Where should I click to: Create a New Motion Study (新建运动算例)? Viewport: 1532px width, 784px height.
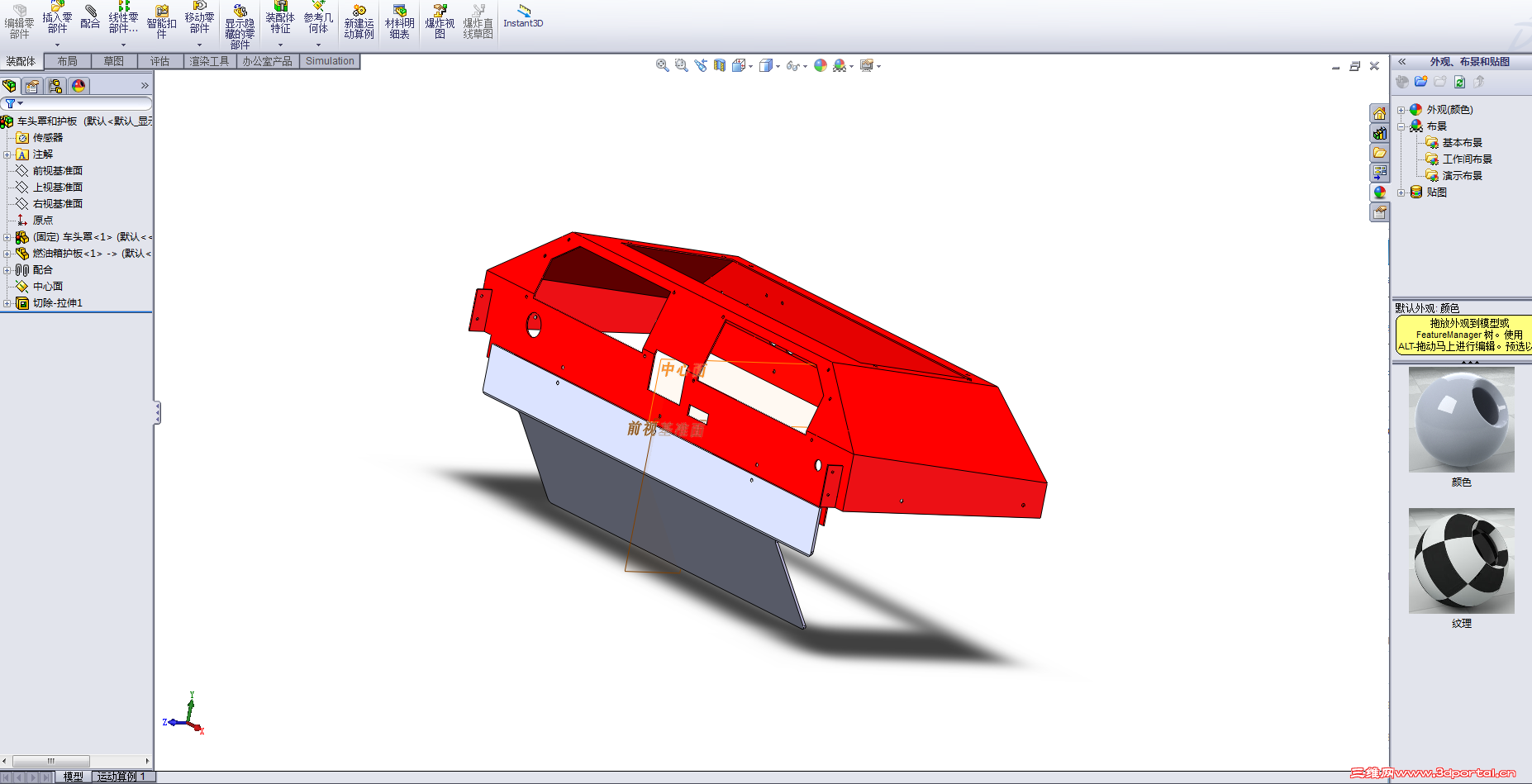359,22
